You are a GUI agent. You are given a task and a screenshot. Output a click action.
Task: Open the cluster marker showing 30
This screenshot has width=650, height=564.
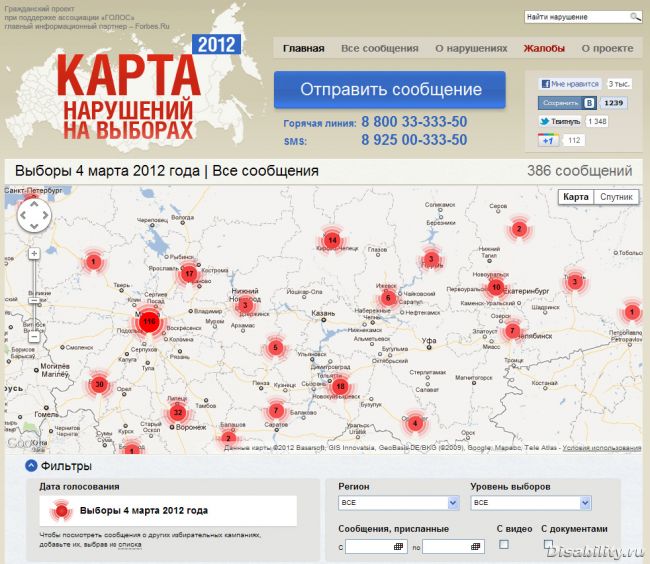(x=99, y=384)
